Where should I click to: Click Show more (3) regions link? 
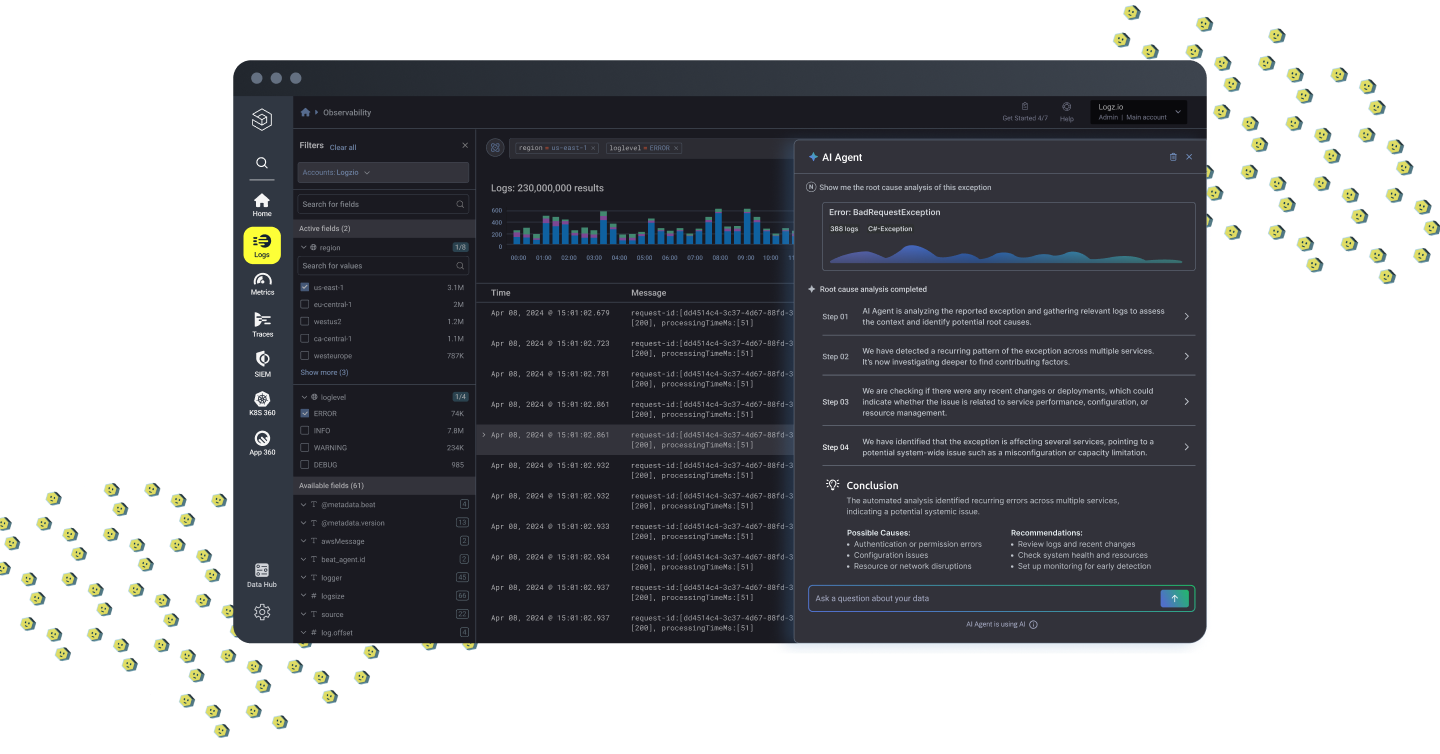click(324, 372)
